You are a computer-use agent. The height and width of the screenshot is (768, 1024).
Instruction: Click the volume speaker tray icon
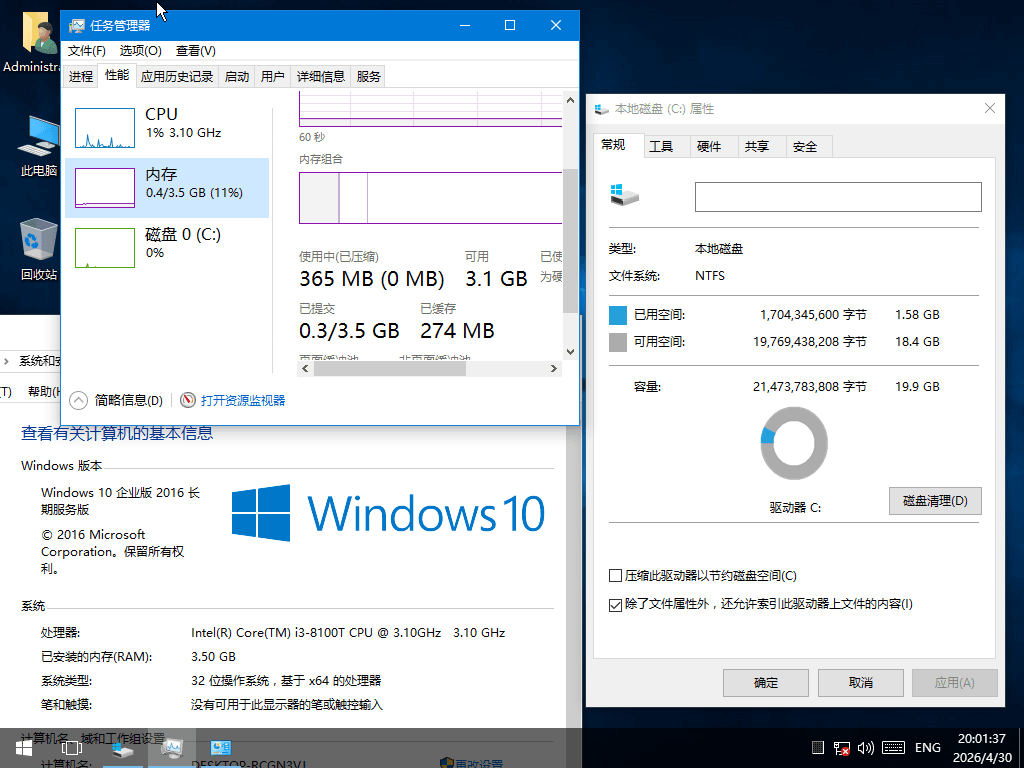coord(866,748)
